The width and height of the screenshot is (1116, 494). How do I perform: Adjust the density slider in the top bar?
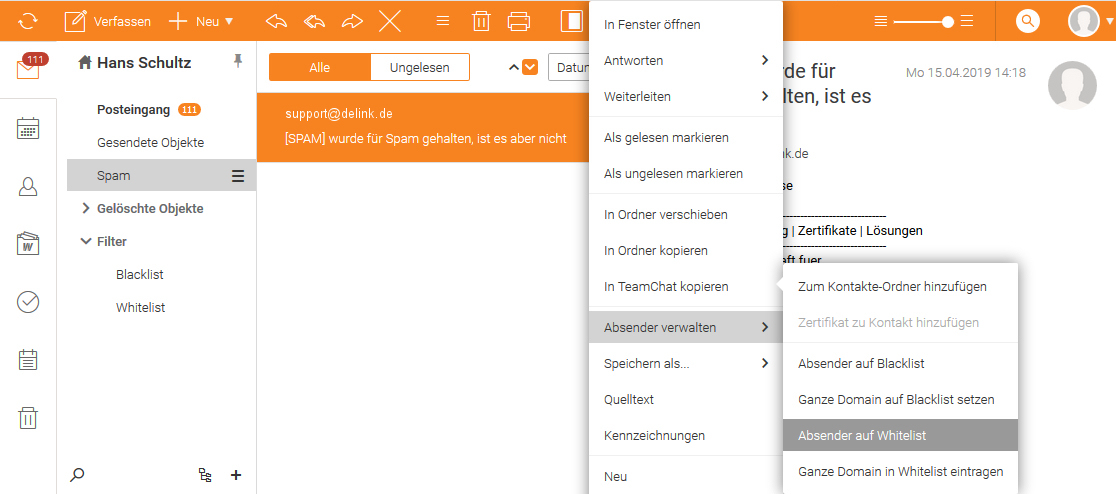point(947,20)
